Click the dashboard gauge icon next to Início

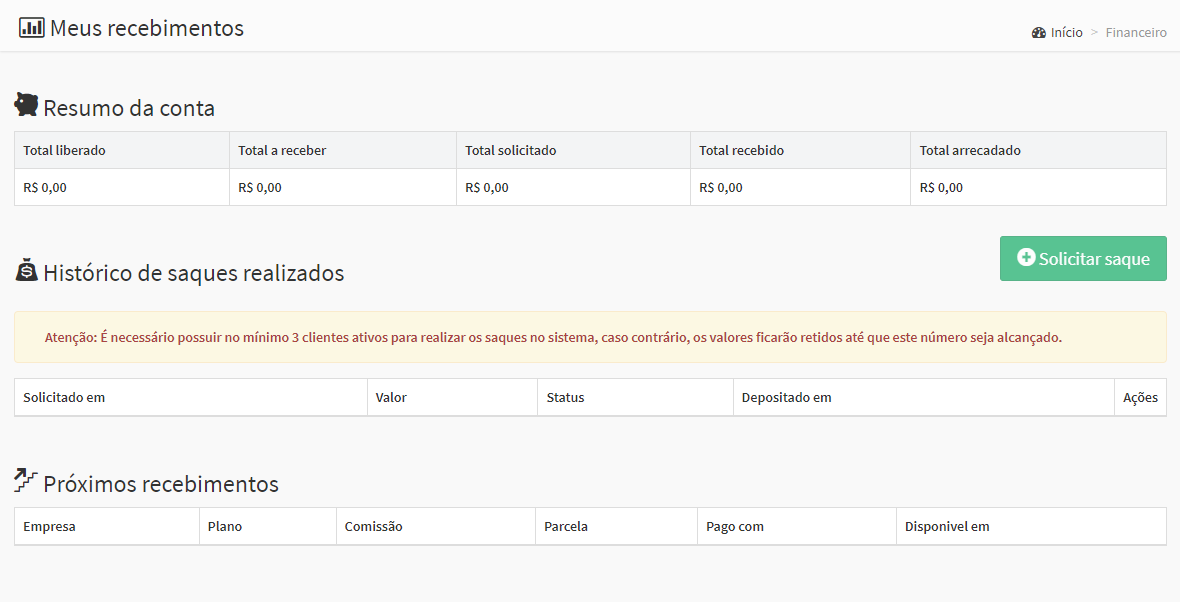tap(1038, 33)
